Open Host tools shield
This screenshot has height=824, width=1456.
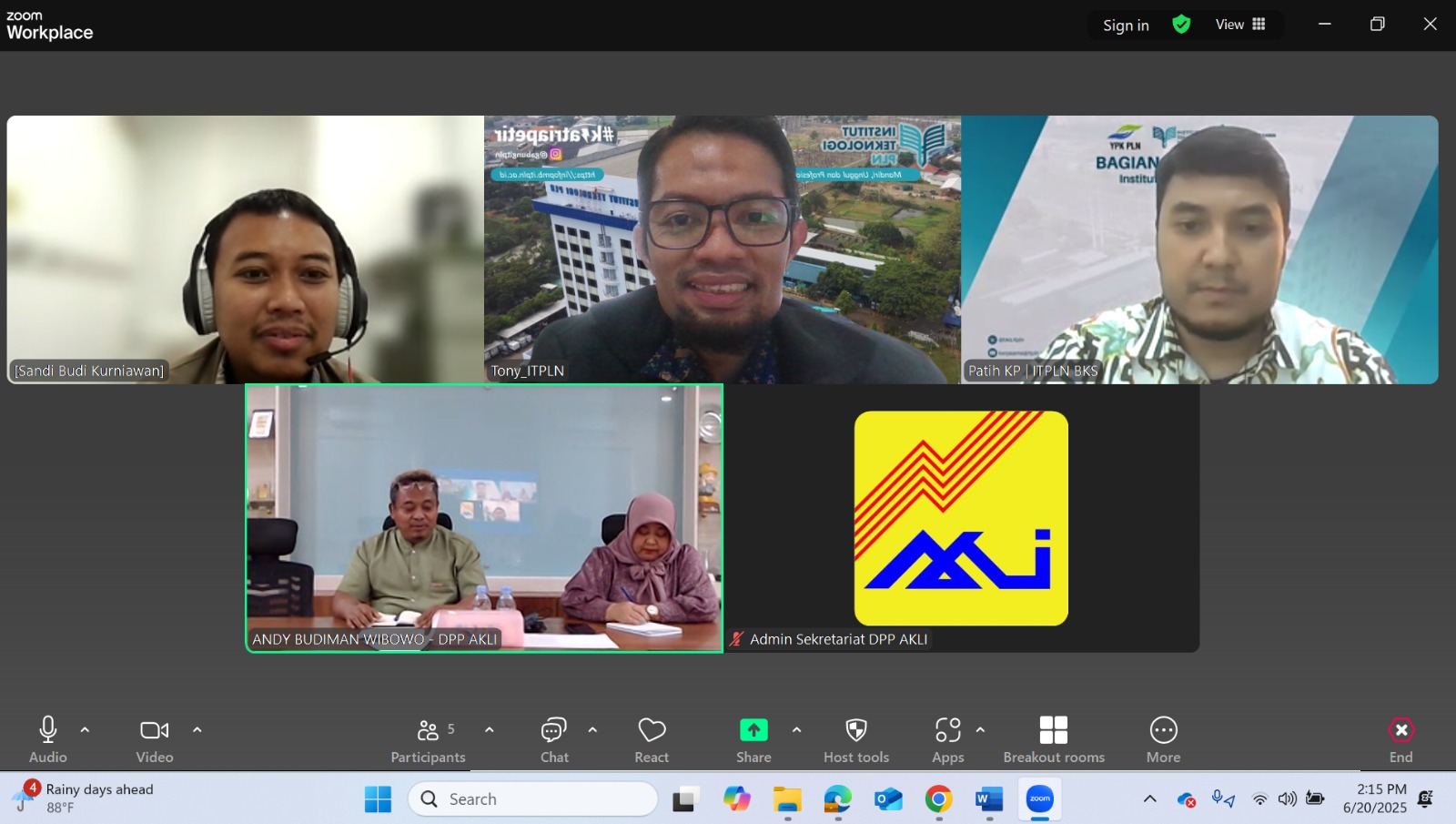pos(856,739)
